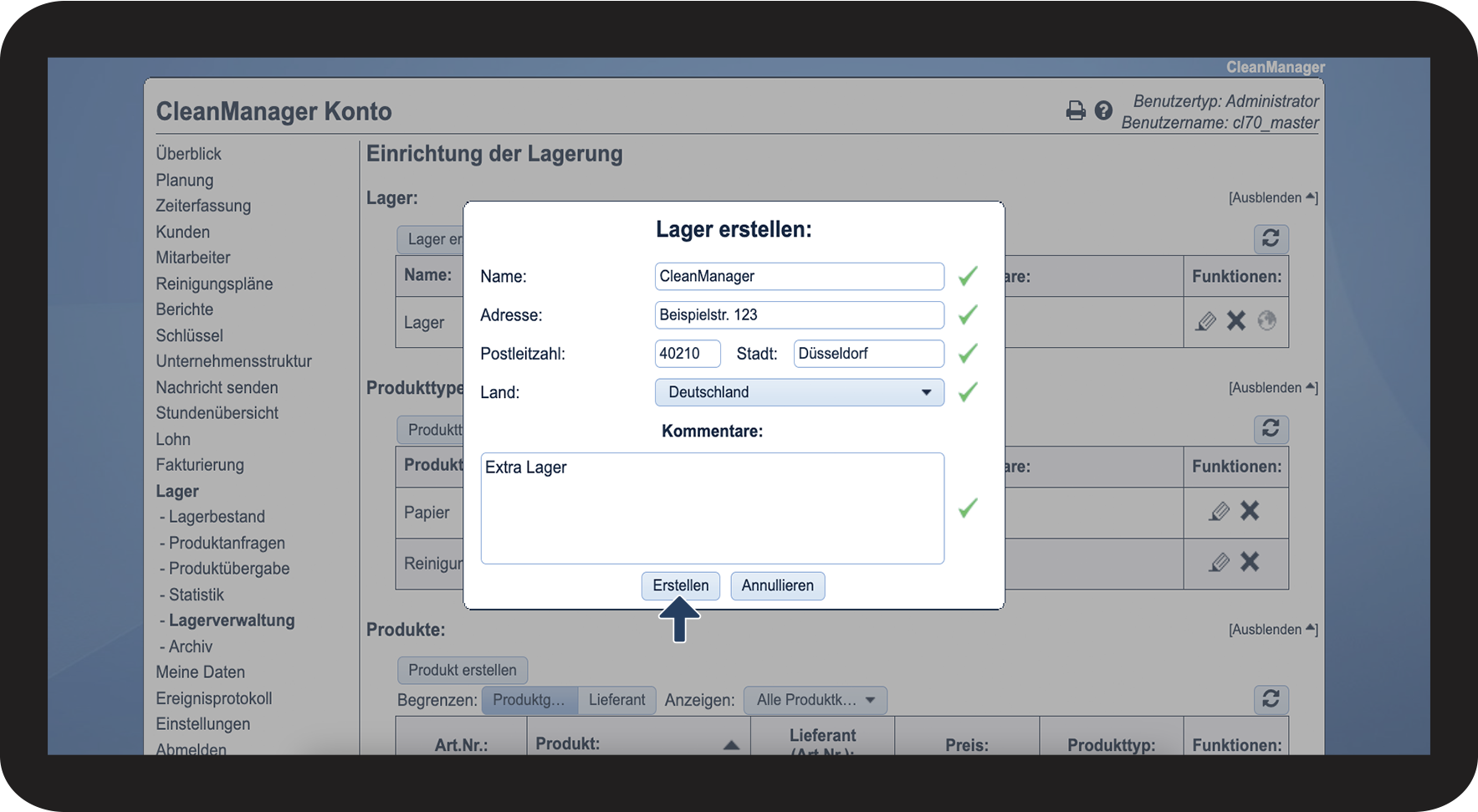Image resolution: width=1478 pixels, height=812 pixels.
Task: Open the help question mark icon
Action: pyautogui.click(x=1103, y=110)
